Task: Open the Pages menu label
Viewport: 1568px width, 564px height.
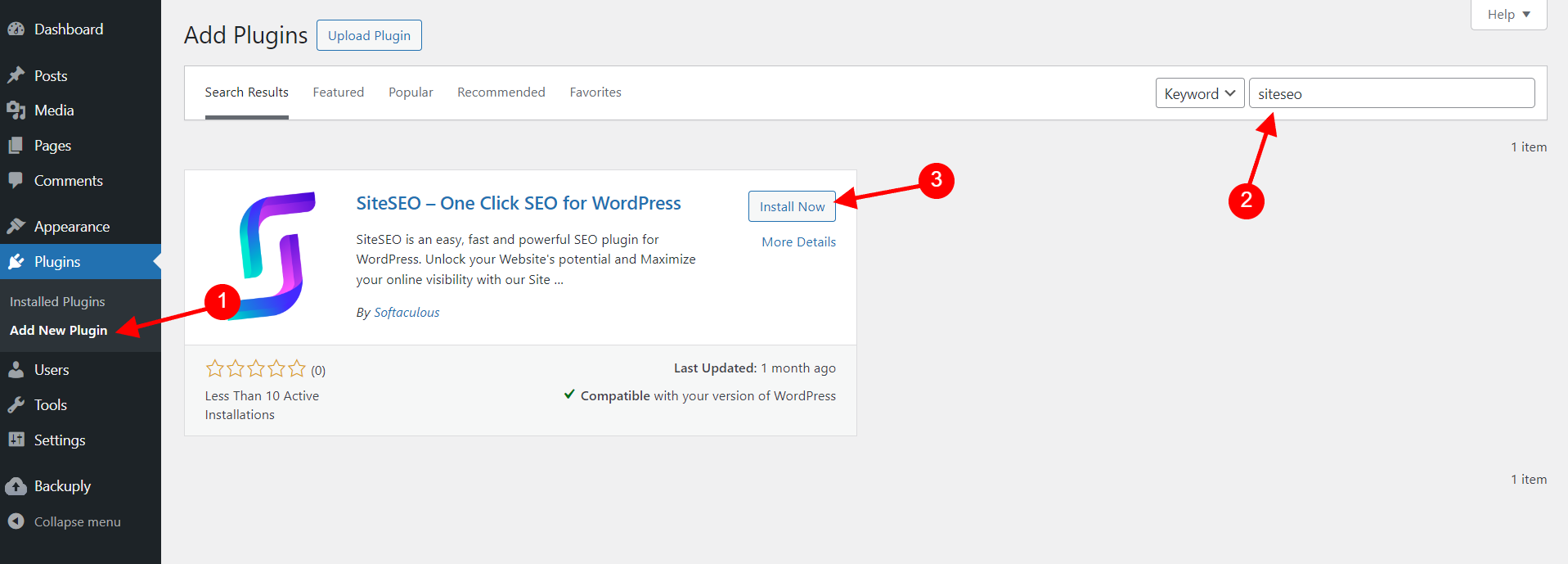Action: 53,146
